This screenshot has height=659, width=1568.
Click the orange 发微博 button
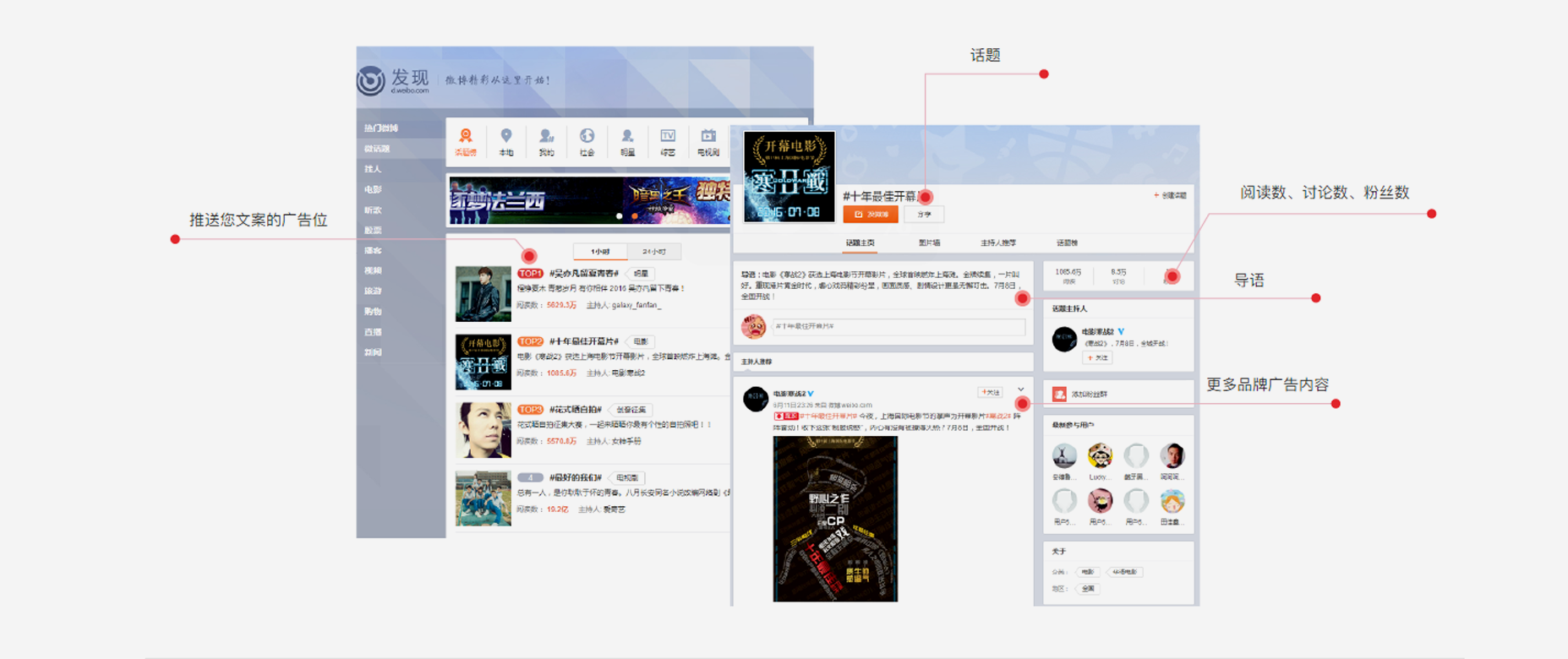871,215
